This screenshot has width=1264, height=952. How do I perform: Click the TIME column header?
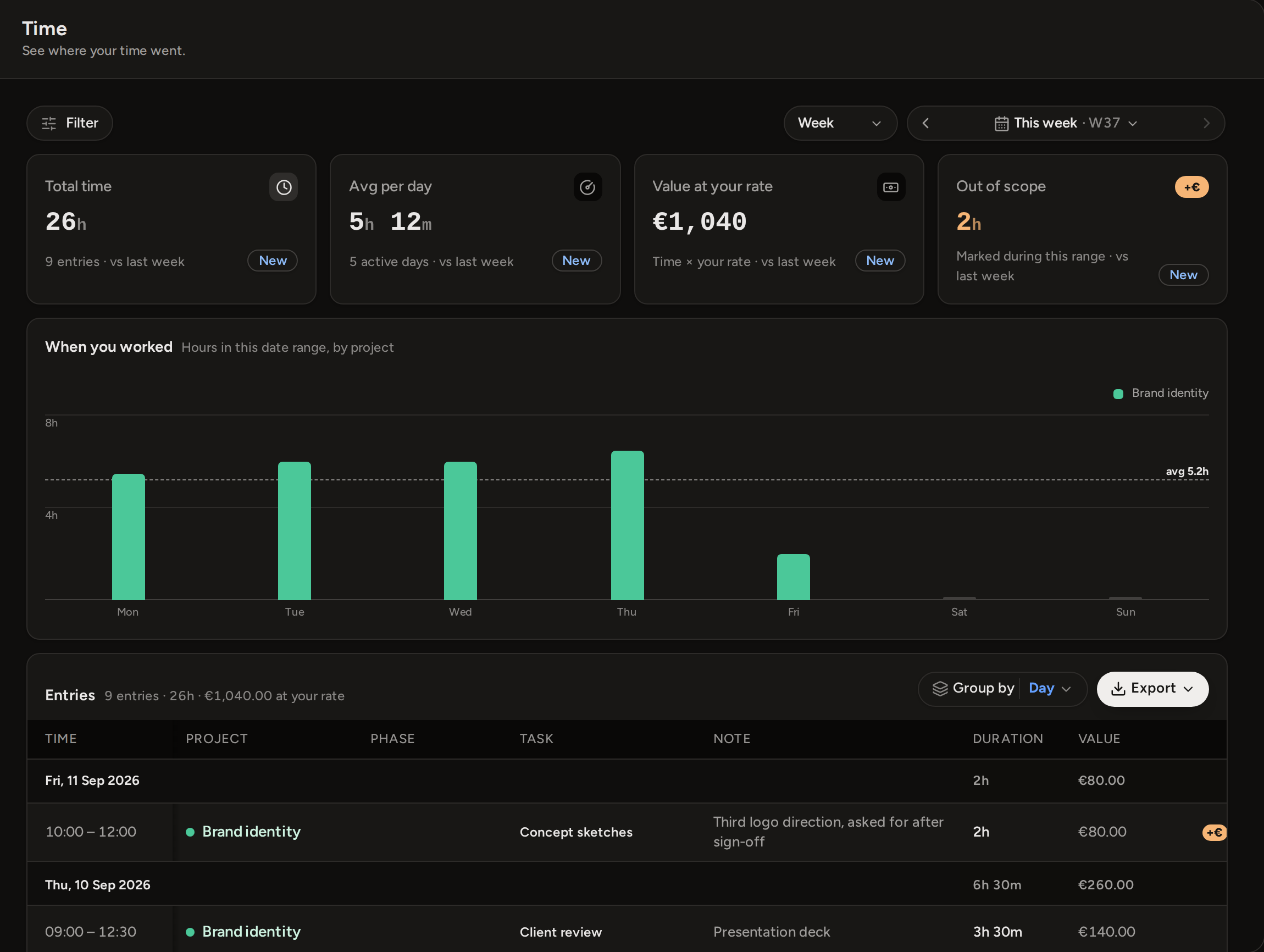[x=61, y=738]
